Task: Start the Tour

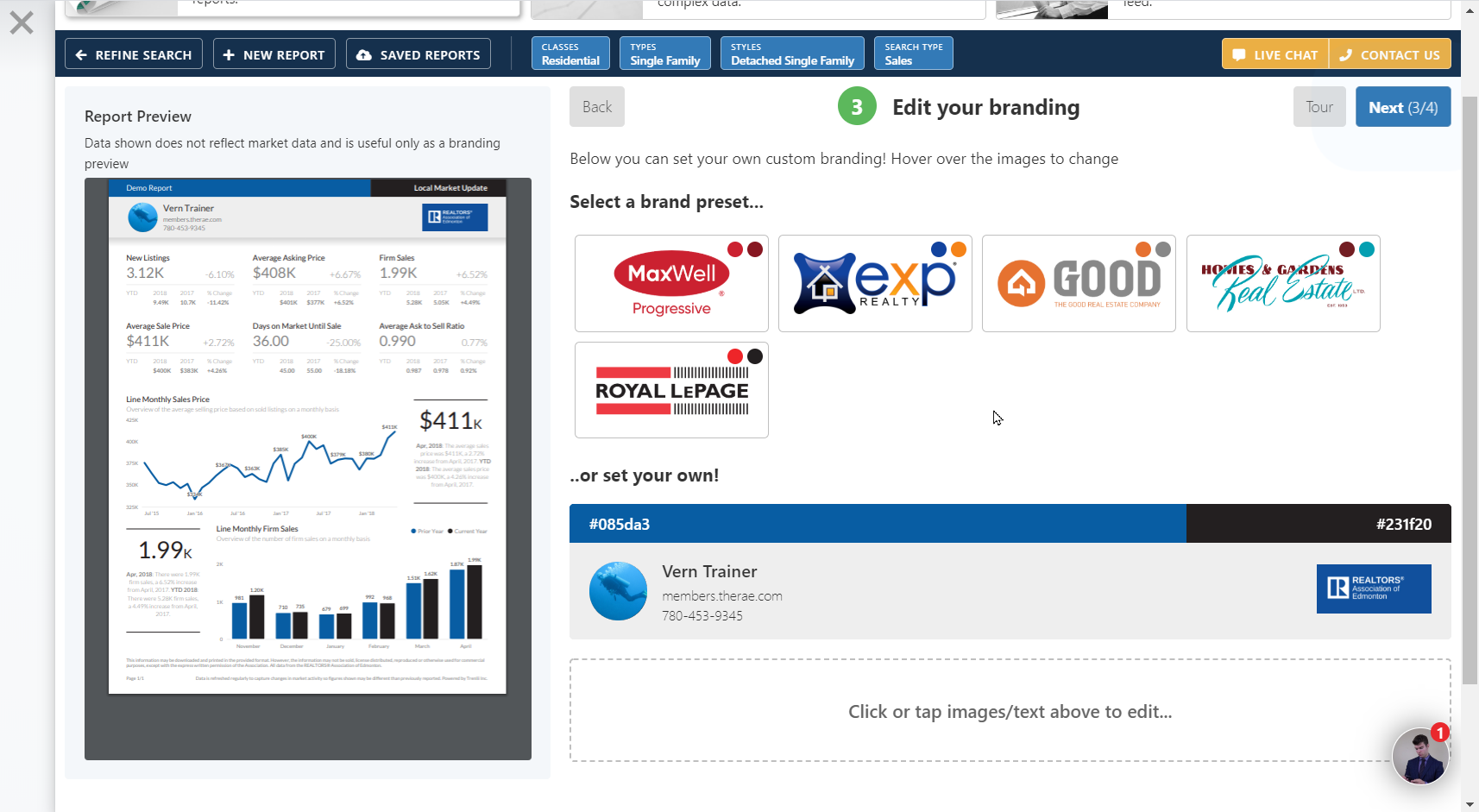Action: (x=1319, y=107)
